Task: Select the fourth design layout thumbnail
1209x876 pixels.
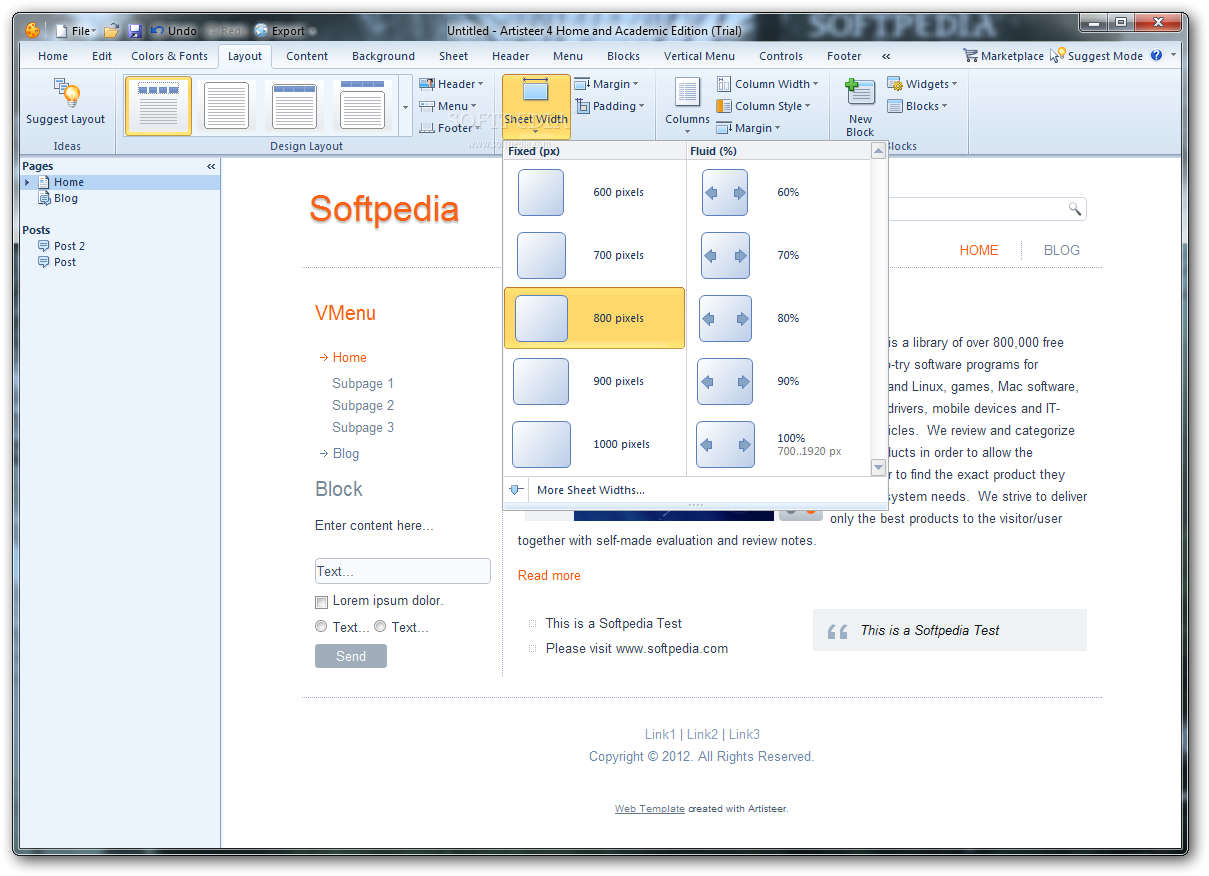Action: pos(363,105)
